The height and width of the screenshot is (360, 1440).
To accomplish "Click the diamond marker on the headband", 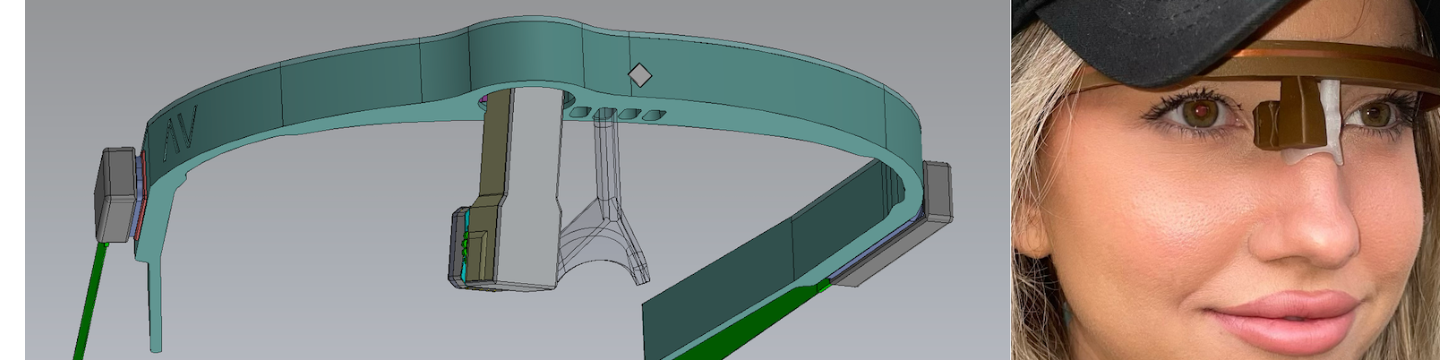I will [x=639, y=75].
